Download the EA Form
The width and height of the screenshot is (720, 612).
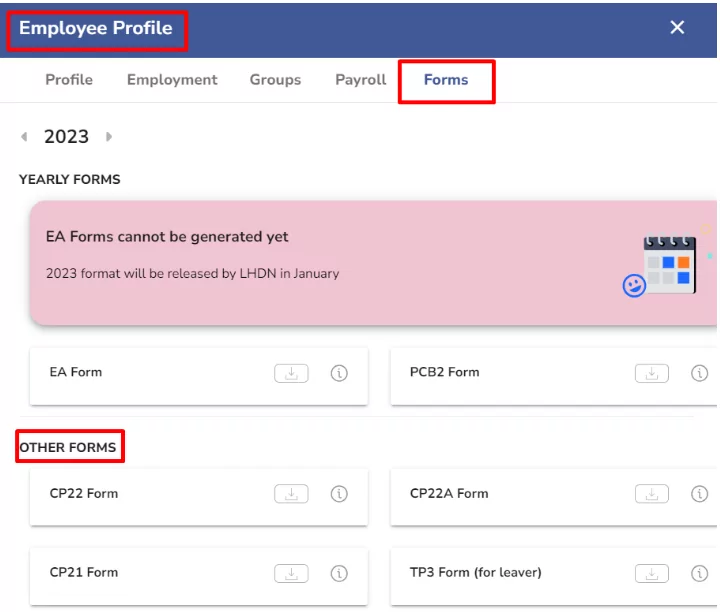(291, 373)
